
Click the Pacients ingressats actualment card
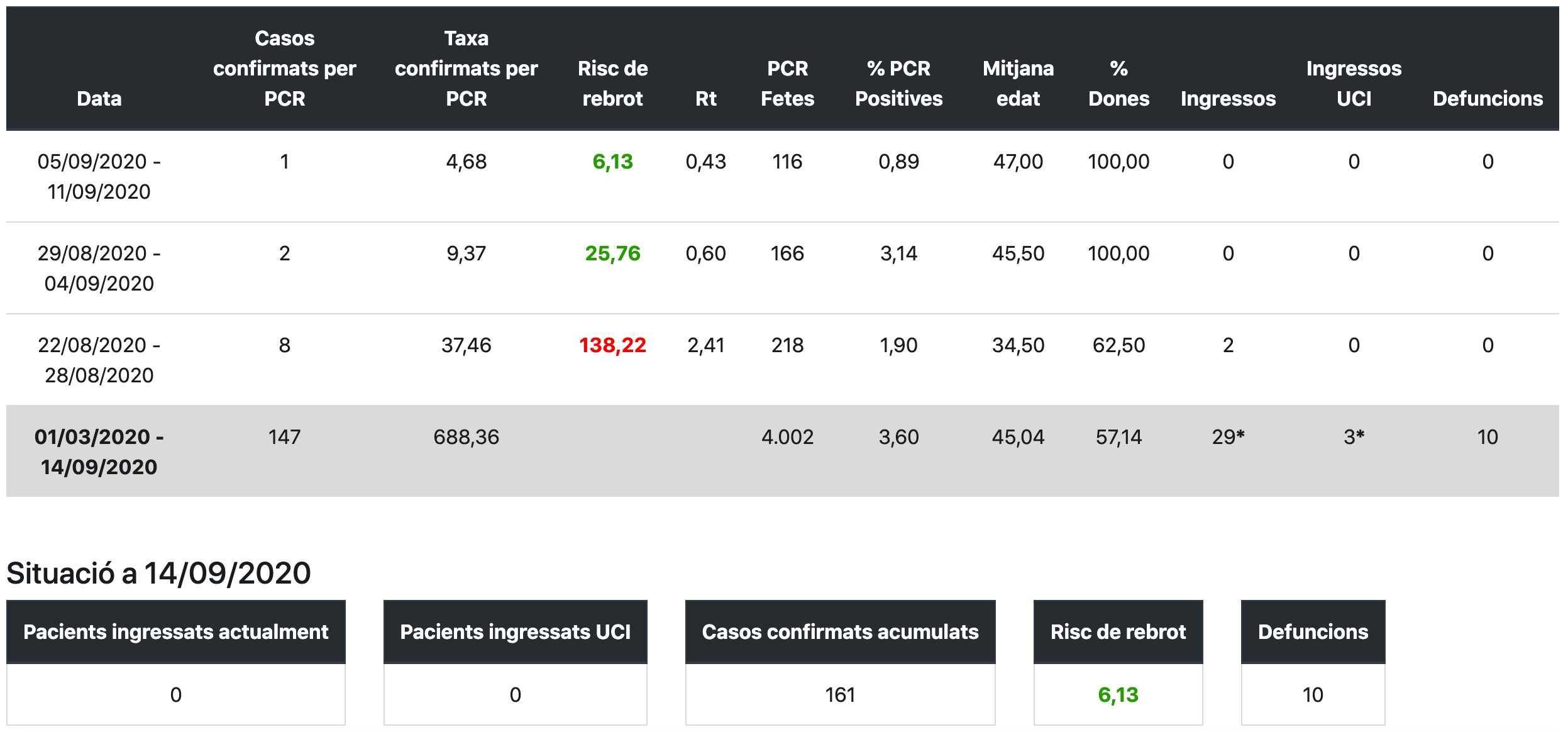(x=175, y=631)
